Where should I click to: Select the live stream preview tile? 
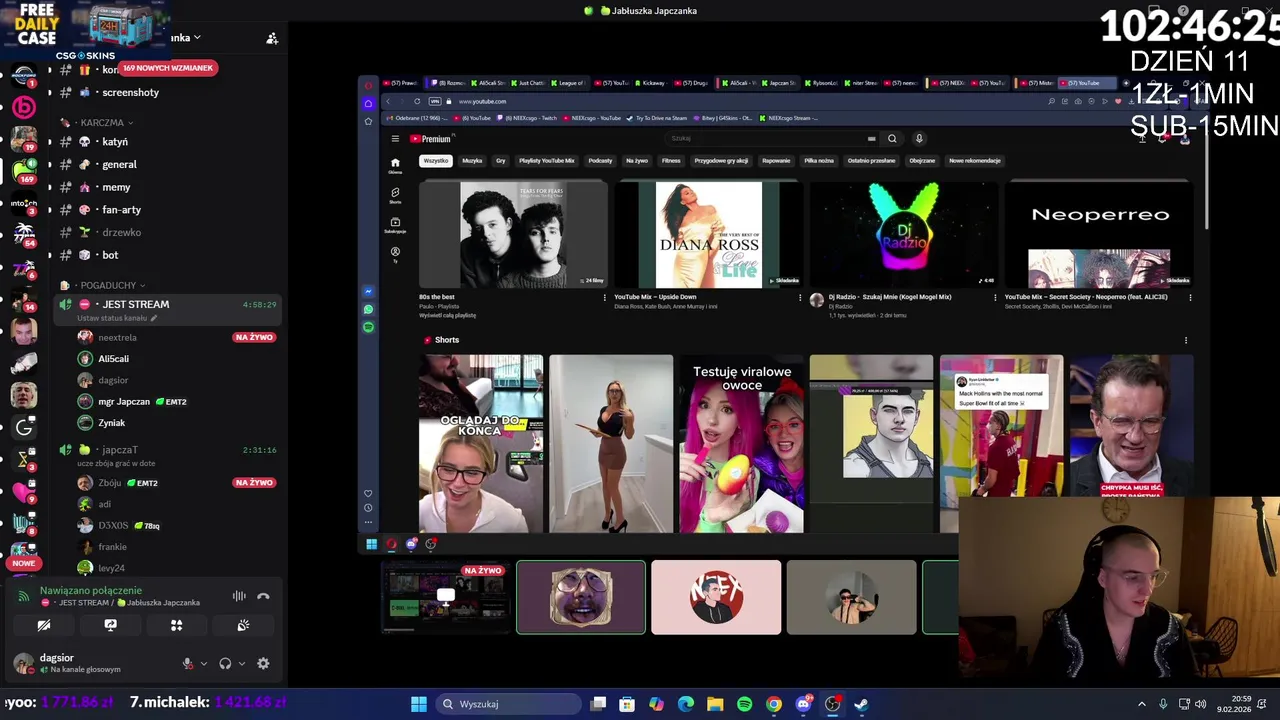pyautogui.click(x=446, y=597)
